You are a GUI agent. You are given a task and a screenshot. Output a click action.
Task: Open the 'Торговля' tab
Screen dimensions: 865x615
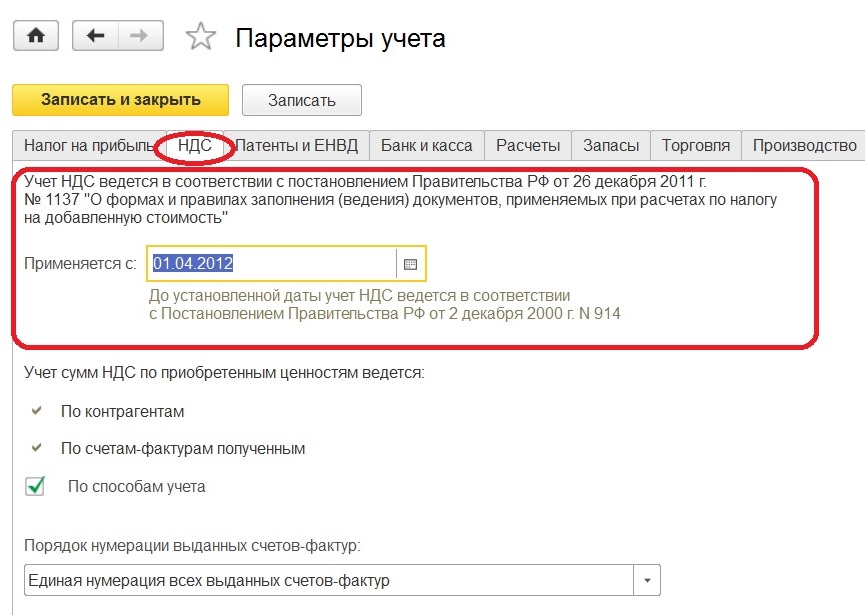point(696,146)
